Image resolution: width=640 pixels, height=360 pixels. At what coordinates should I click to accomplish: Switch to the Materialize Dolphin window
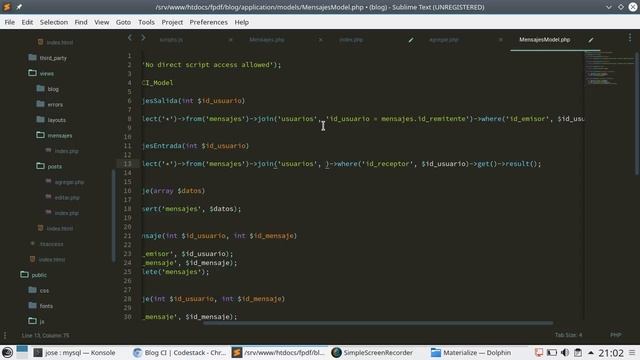tap(471, 353)
